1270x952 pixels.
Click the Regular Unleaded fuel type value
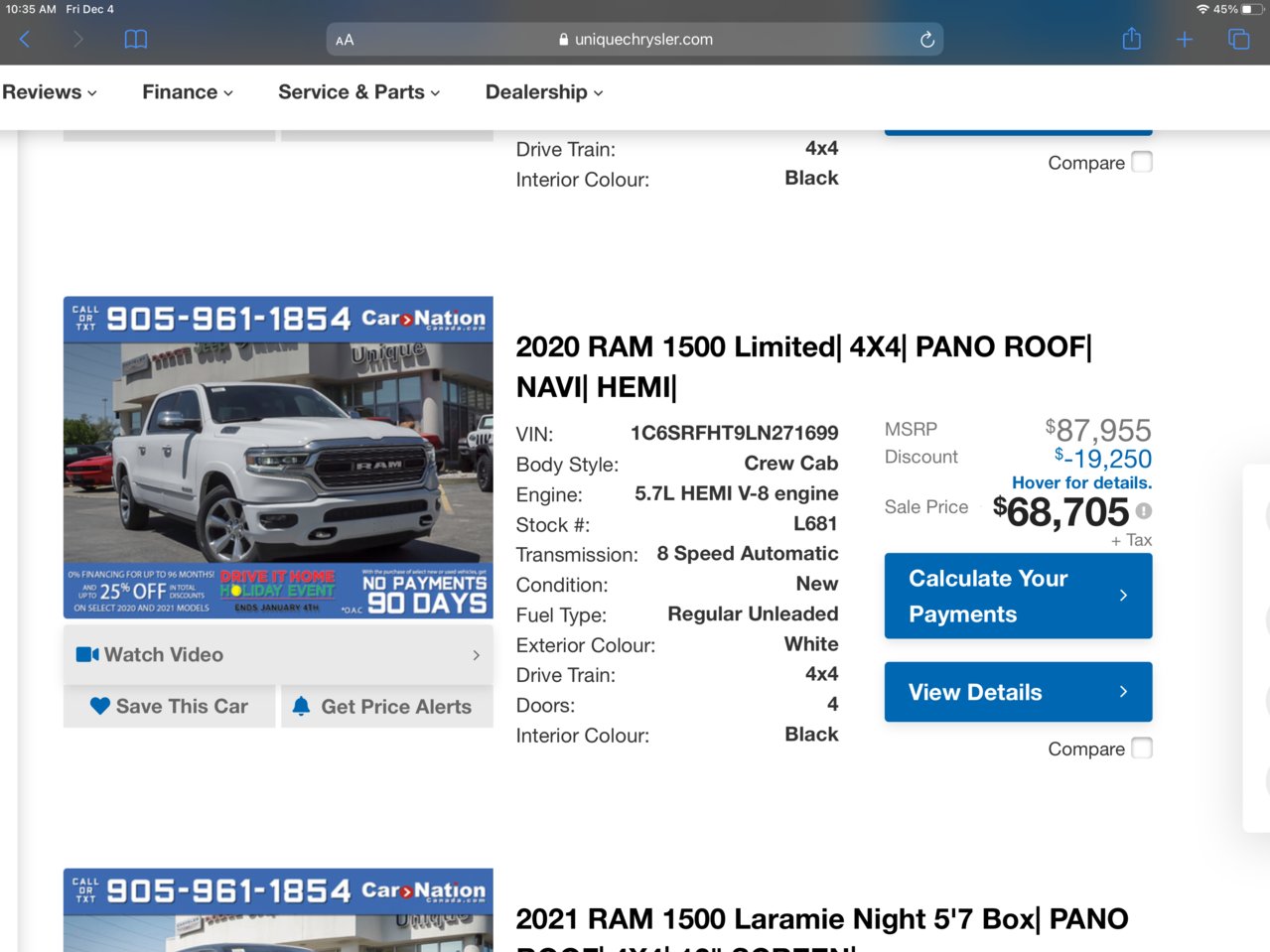(x=753, y=613)
